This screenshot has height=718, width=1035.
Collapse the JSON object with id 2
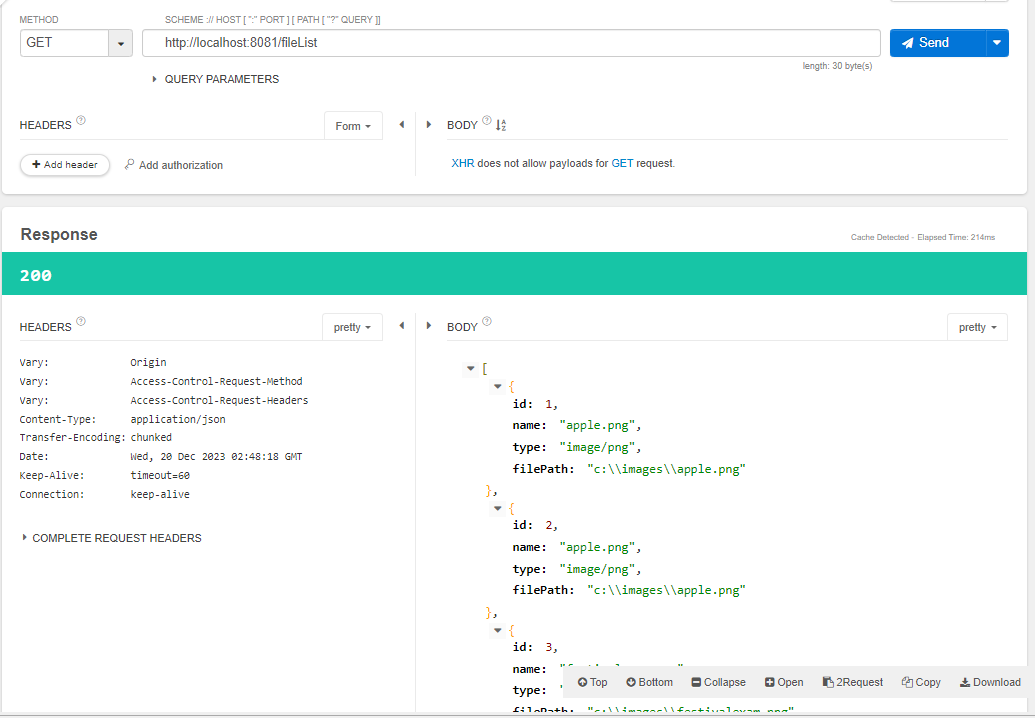(x=498, y=508)
